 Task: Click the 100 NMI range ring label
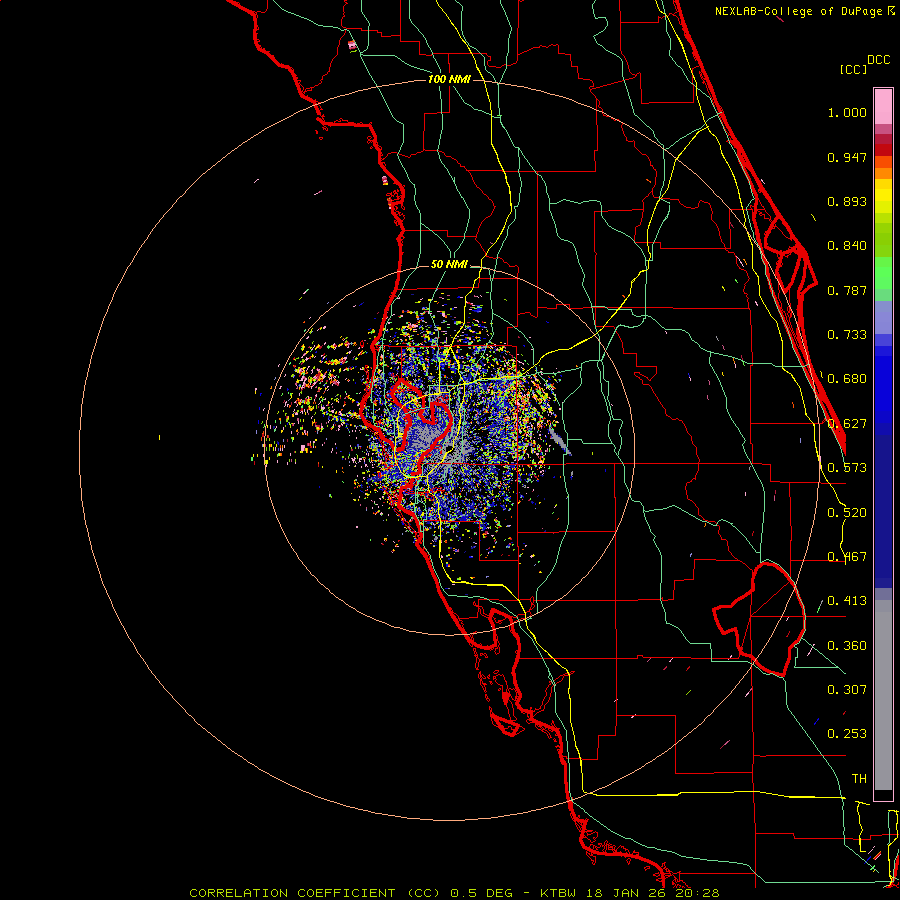click(x=449, y=79)
